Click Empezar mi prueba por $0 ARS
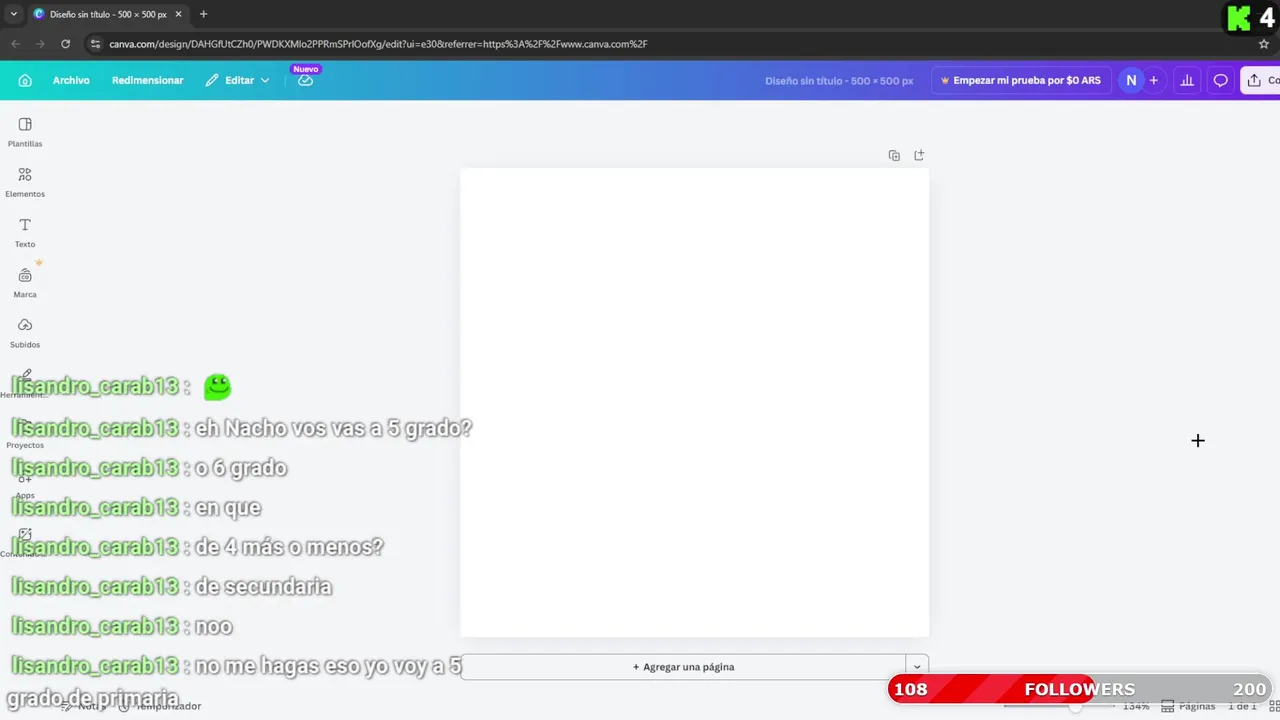Viewport: 1280px width, 720px height. (1020, 80)
